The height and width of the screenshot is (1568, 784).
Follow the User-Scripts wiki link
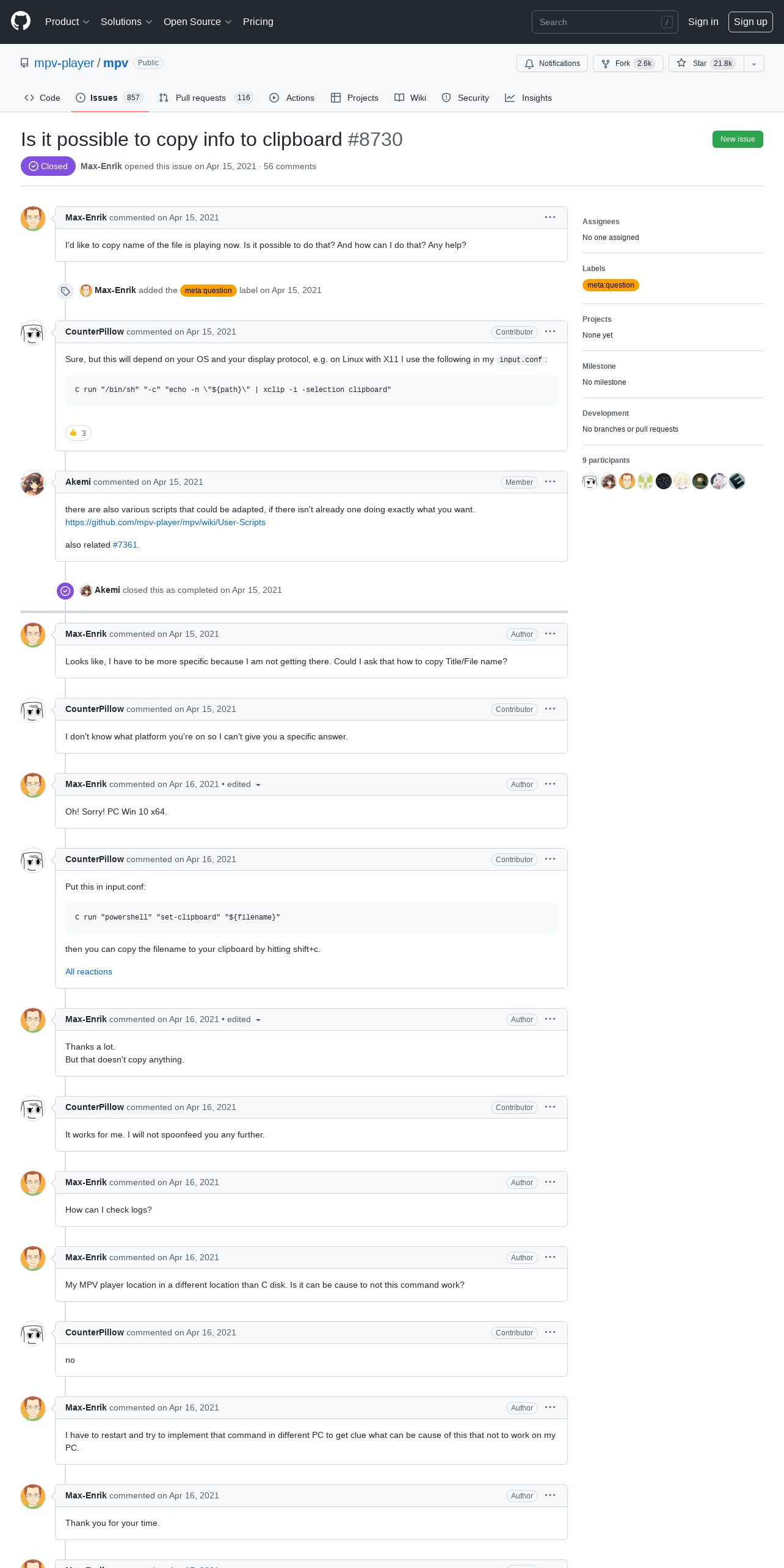165,522
